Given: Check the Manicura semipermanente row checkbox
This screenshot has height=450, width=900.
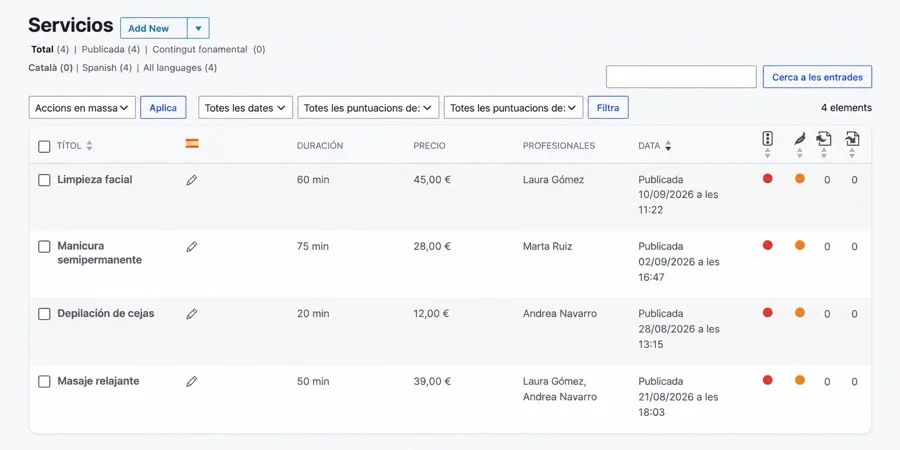Looking at the screenshot, I should [44, 247].
